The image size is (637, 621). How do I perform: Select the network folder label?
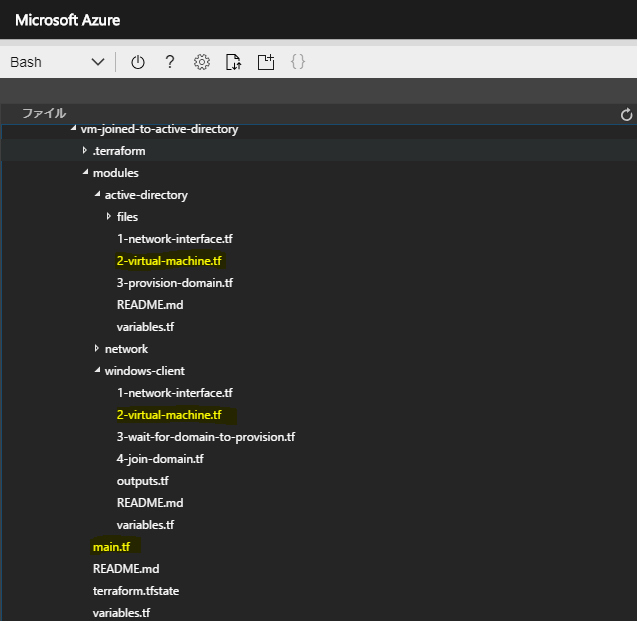(x=126, y=349)
